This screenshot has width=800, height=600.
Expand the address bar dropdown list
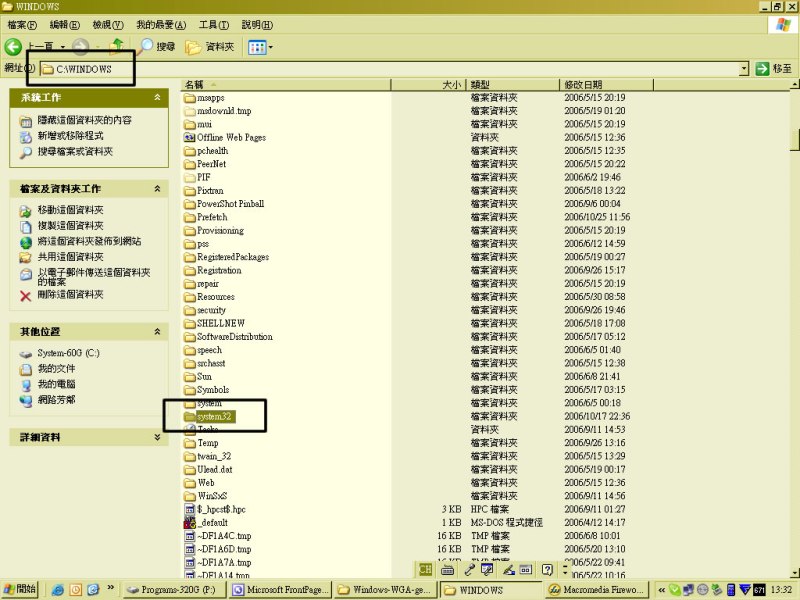click(x=744, y=68)
